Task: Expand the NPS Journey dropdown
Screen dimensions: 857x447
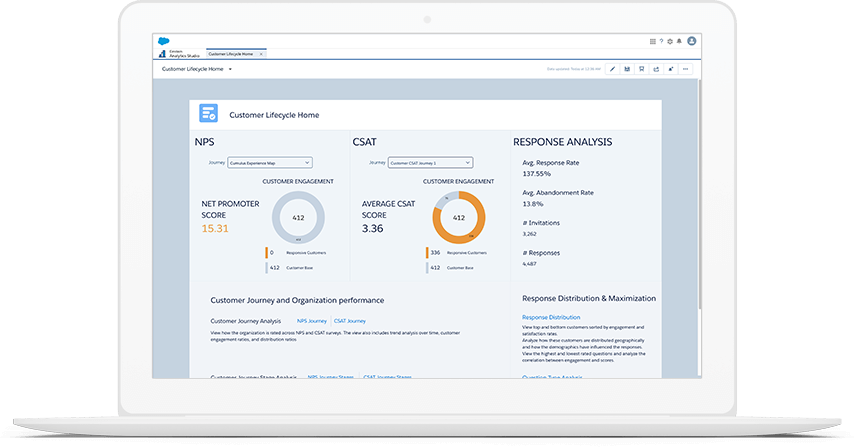Action: pos(270,162)
